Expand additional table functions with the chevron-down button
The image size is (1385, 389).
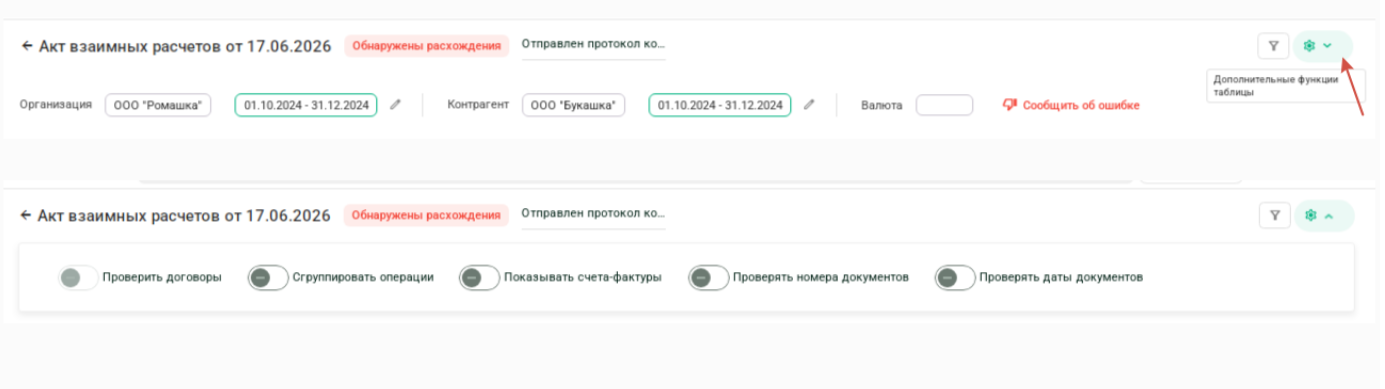click(1322, 46)
